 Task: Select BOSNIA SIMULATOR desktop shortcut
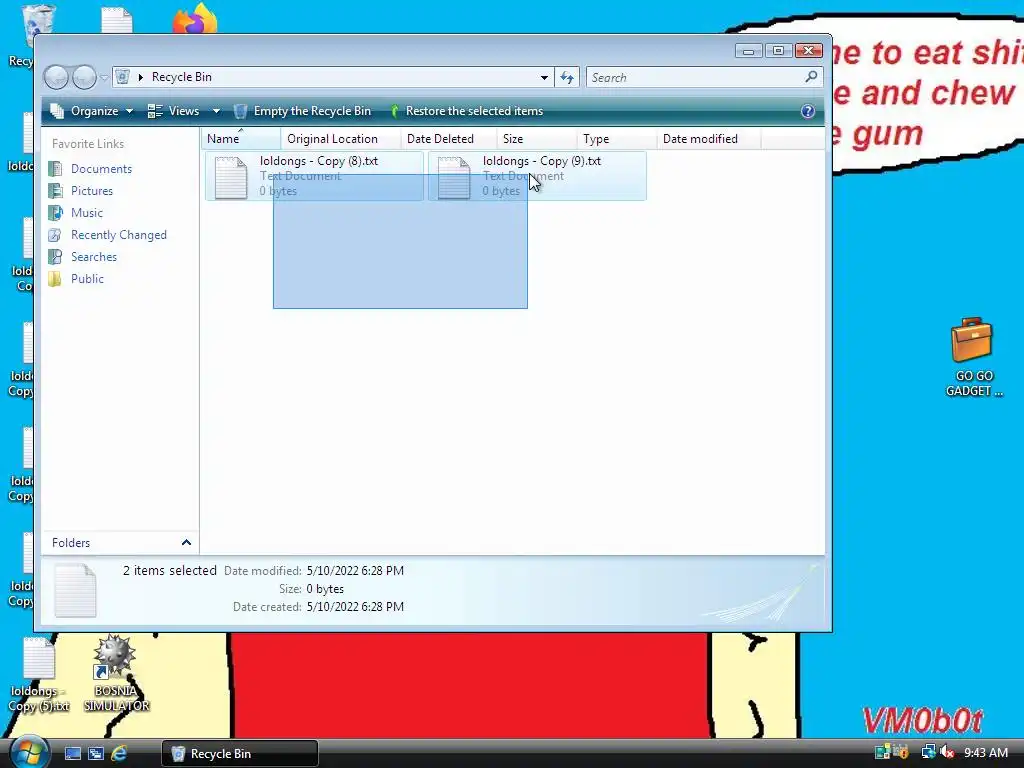pyautogui.click(x=116, y=674)
